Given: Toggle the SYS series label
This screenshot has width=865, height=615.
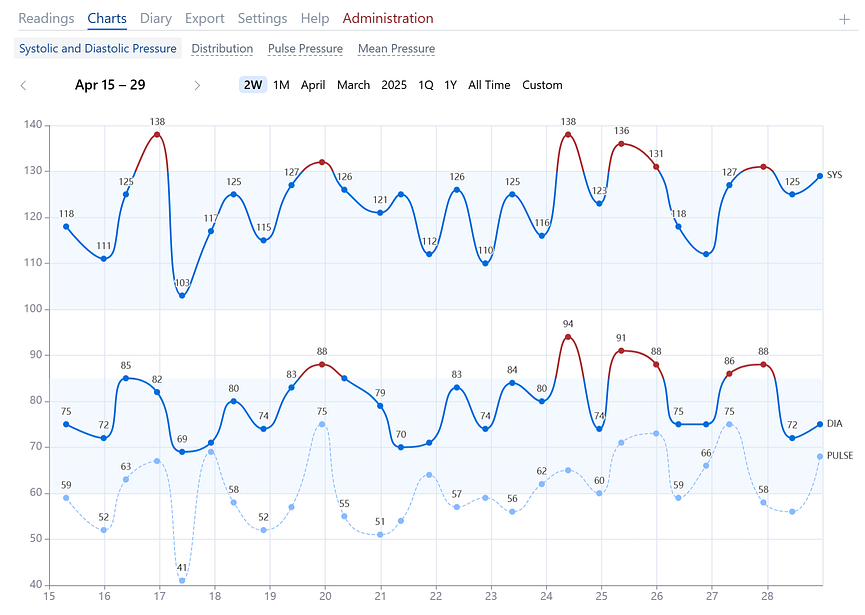Looking at the screenshot, I should [x=837, y=175].
